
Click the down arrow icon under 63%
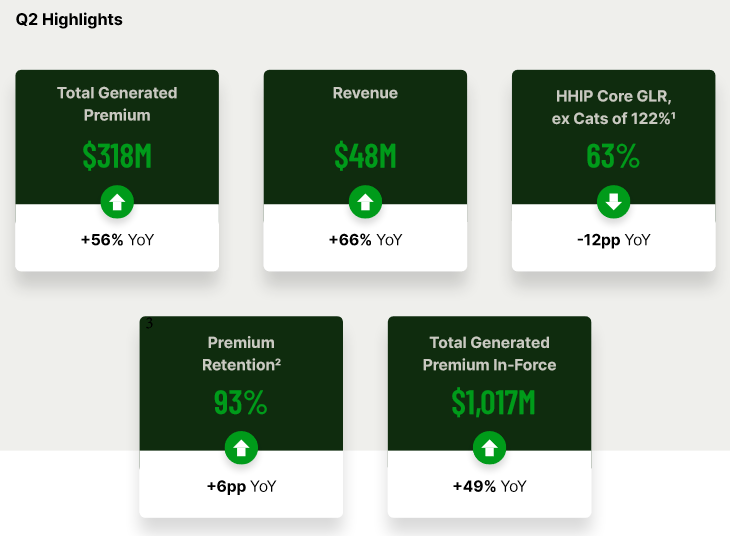tap(614, 202)
